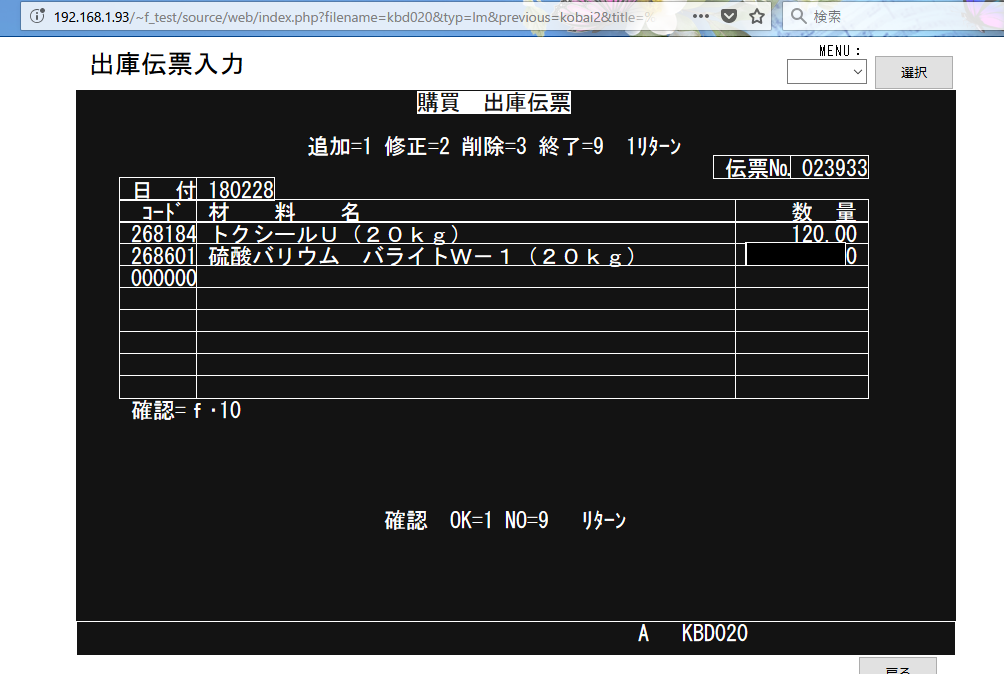Expand the MENU dropdown list
Image resolution: width=1004 pixels, height=674 pixels.
(826, 72)
